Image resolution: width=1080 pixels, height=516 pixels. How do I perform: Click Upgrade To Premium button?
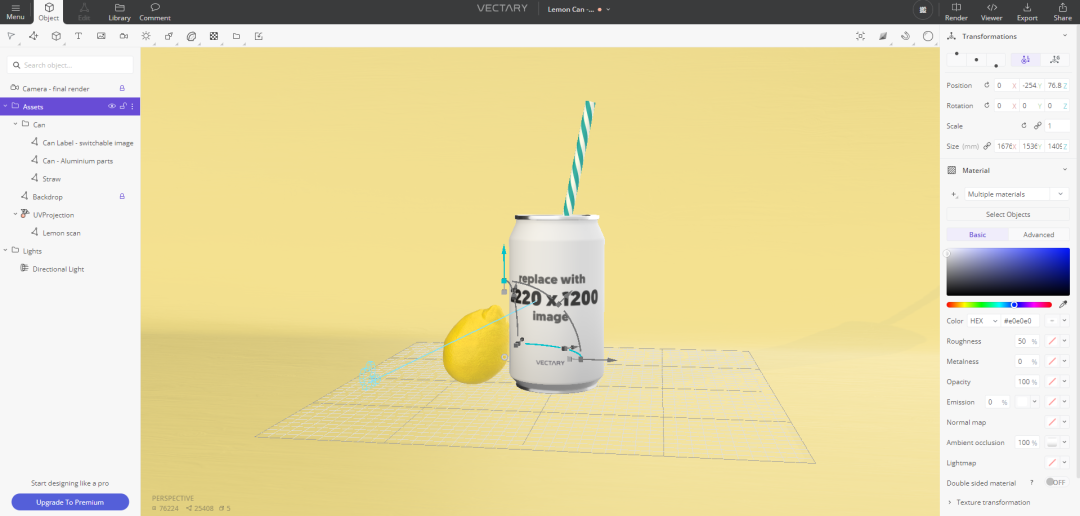(70, 501)
